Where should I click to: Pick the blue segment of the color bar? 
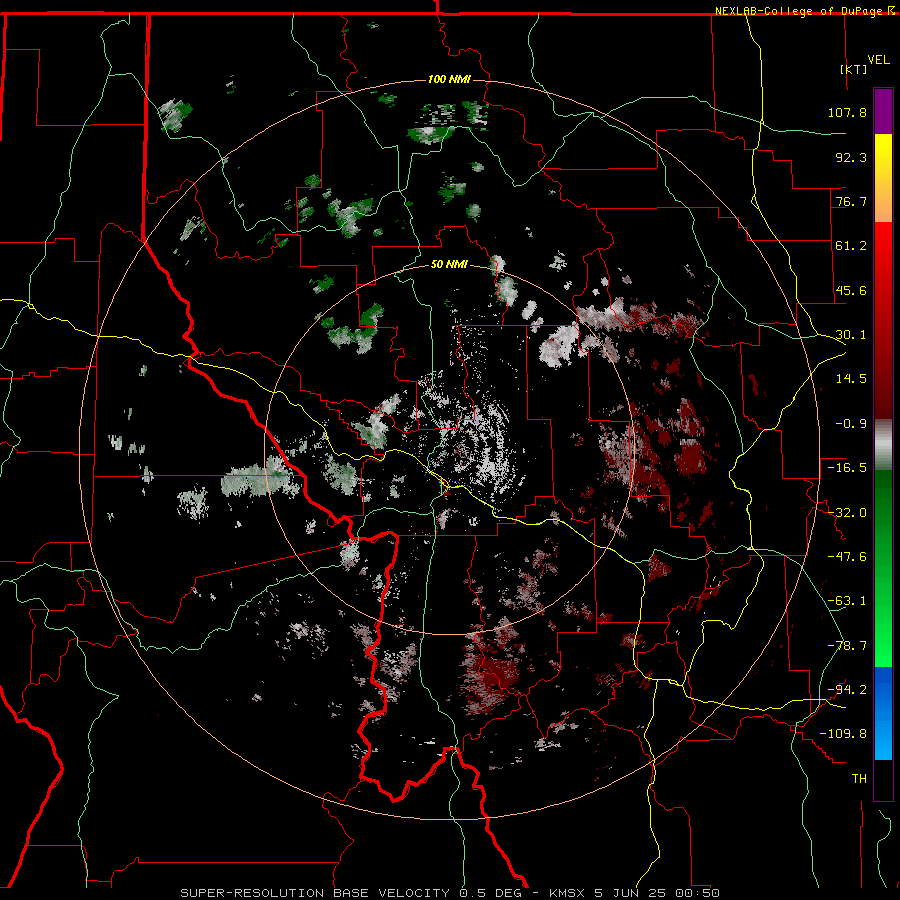[x=883, y=713]
